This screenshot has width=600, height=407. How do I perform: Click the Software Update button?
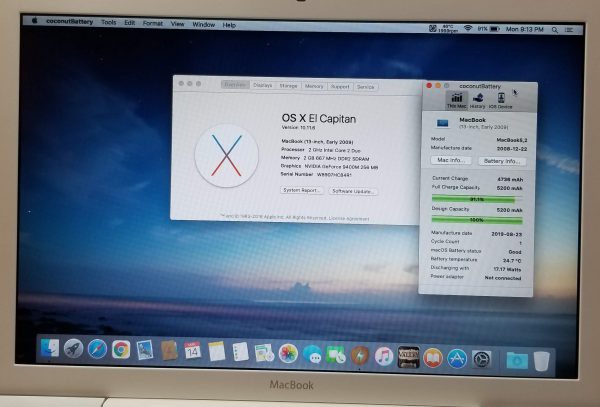pyautogui.click(x=354, y=190)
